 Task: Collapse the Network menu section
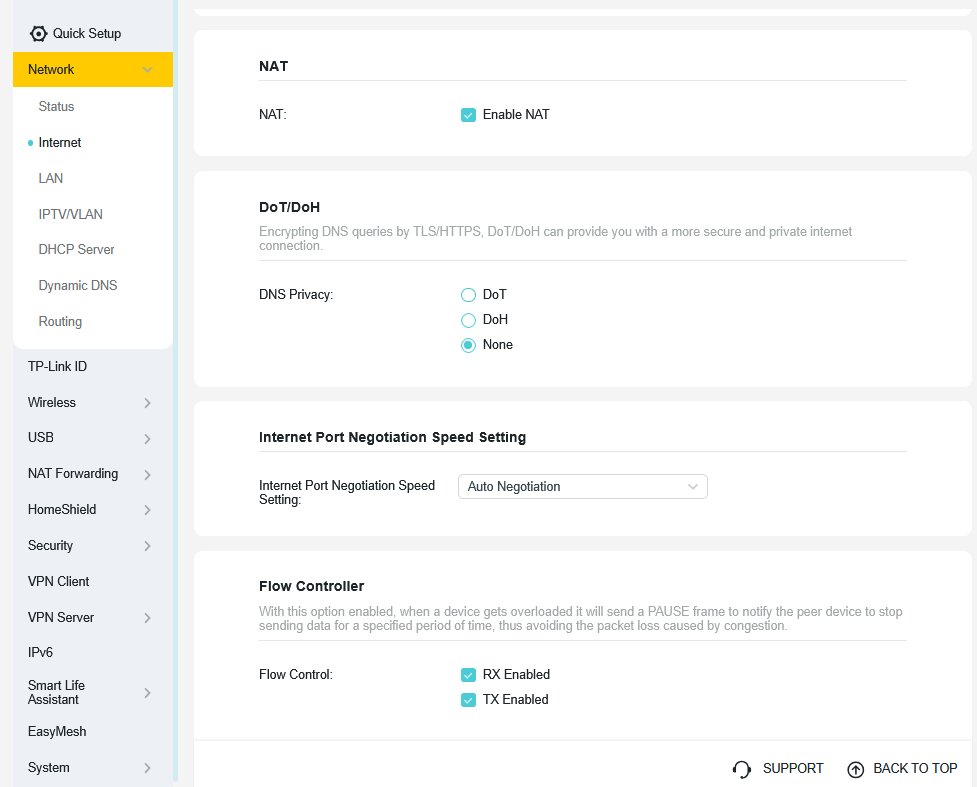pos(147,70)
